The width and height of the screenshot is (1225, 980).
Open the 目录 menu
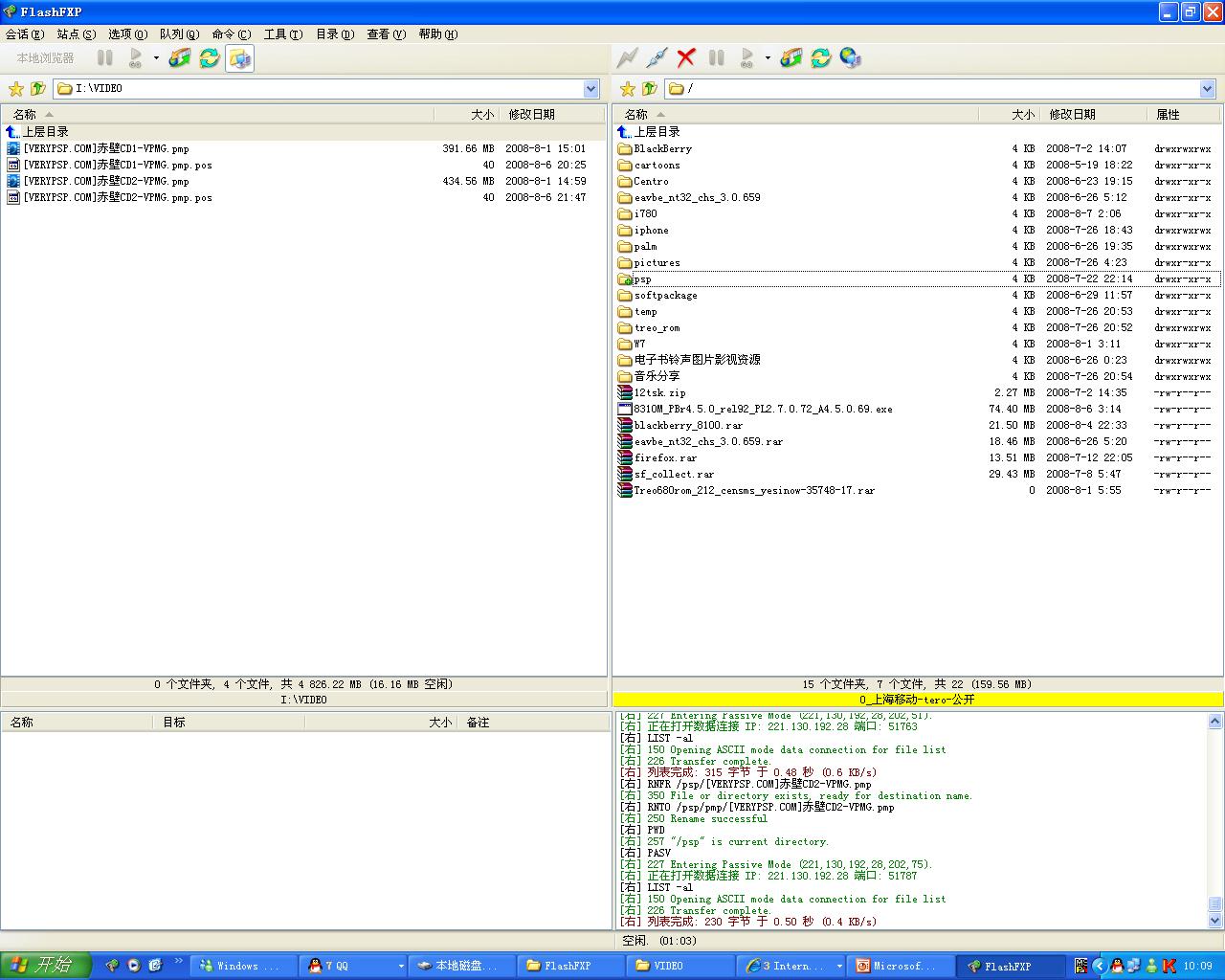tap(335, 33)
